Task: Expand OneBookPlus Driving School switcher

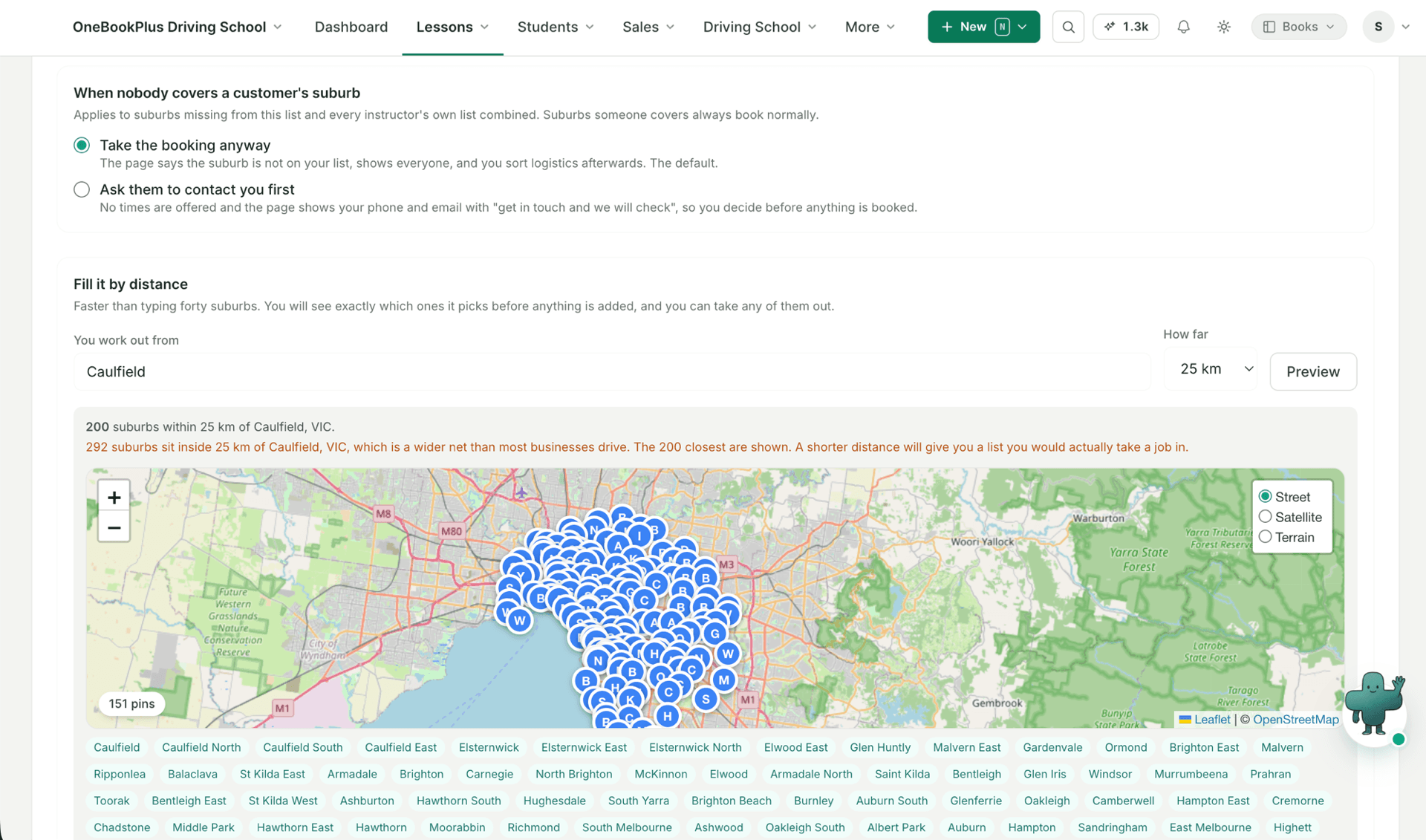Action: (x=177, y=27)
